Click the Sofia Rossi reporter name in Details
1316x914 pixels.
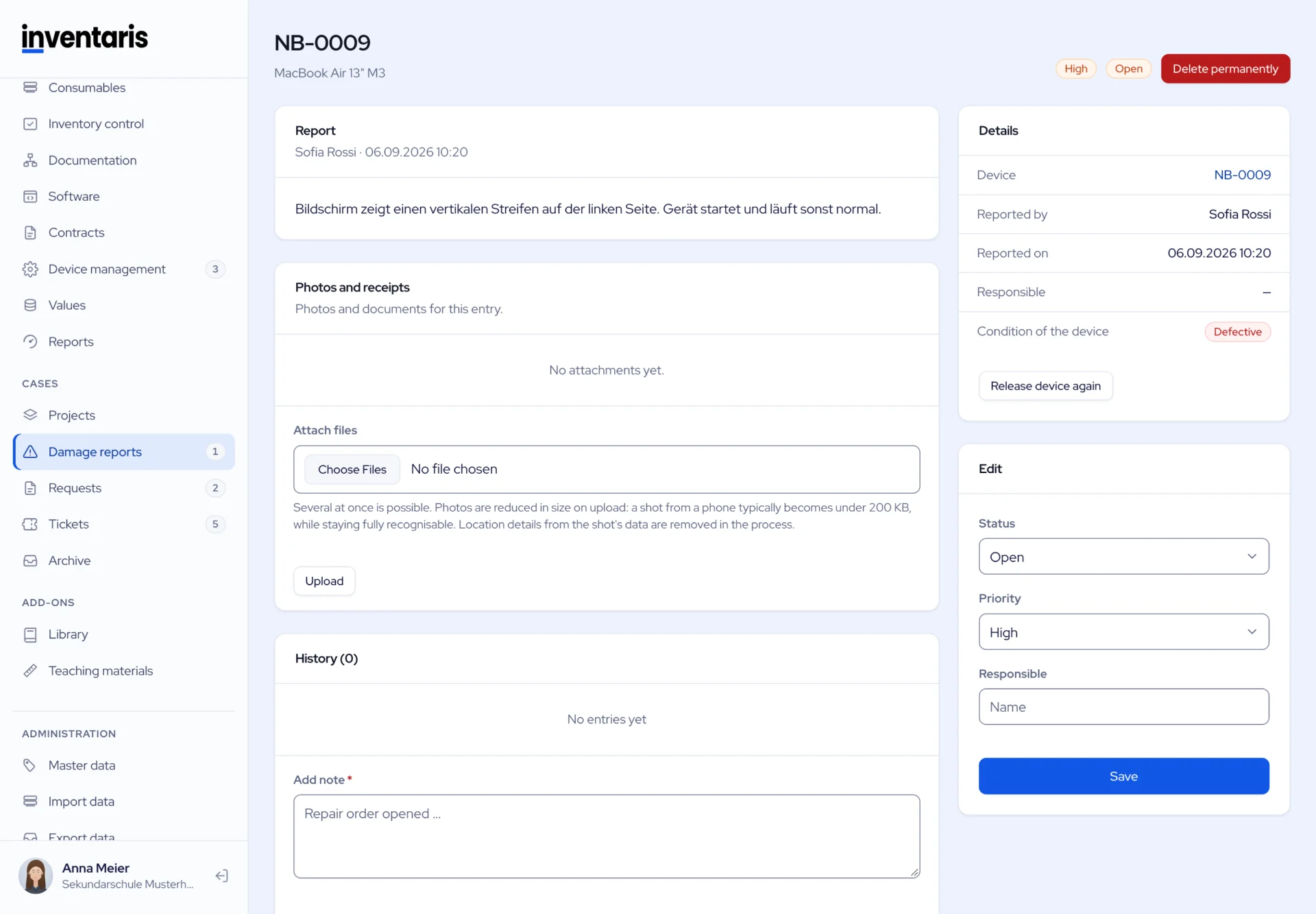pyautogui.click(x=1239, y=215)
